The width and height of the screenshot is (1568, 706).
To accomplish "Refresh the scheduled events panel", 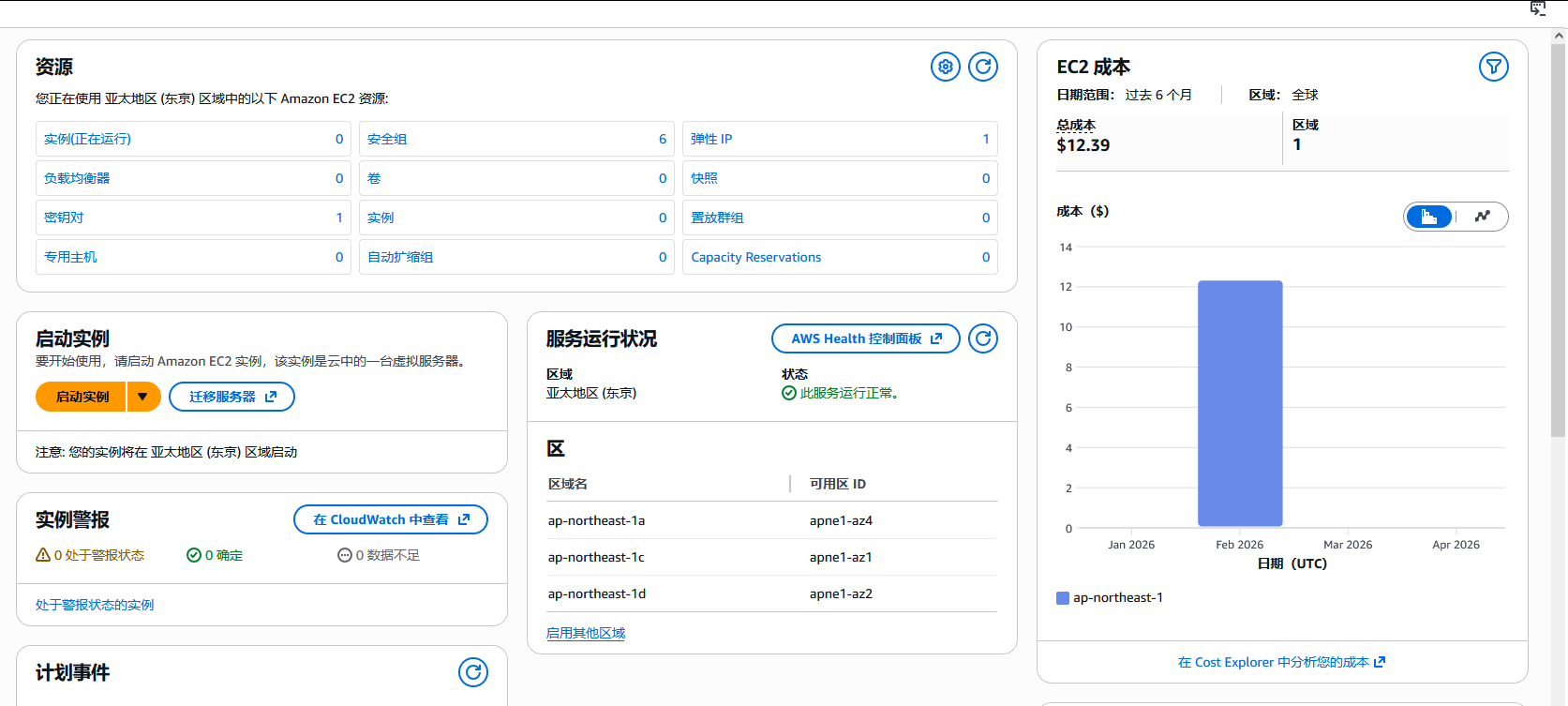I will [472, 672].
